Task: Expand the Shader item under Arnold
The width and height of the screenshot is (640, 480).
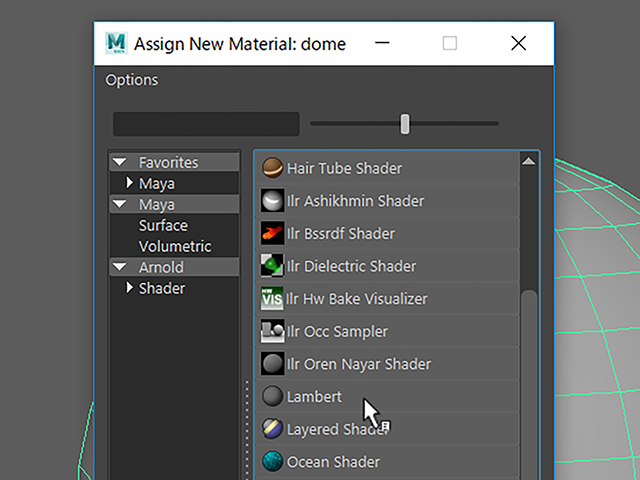Action: tap(129, 287)
